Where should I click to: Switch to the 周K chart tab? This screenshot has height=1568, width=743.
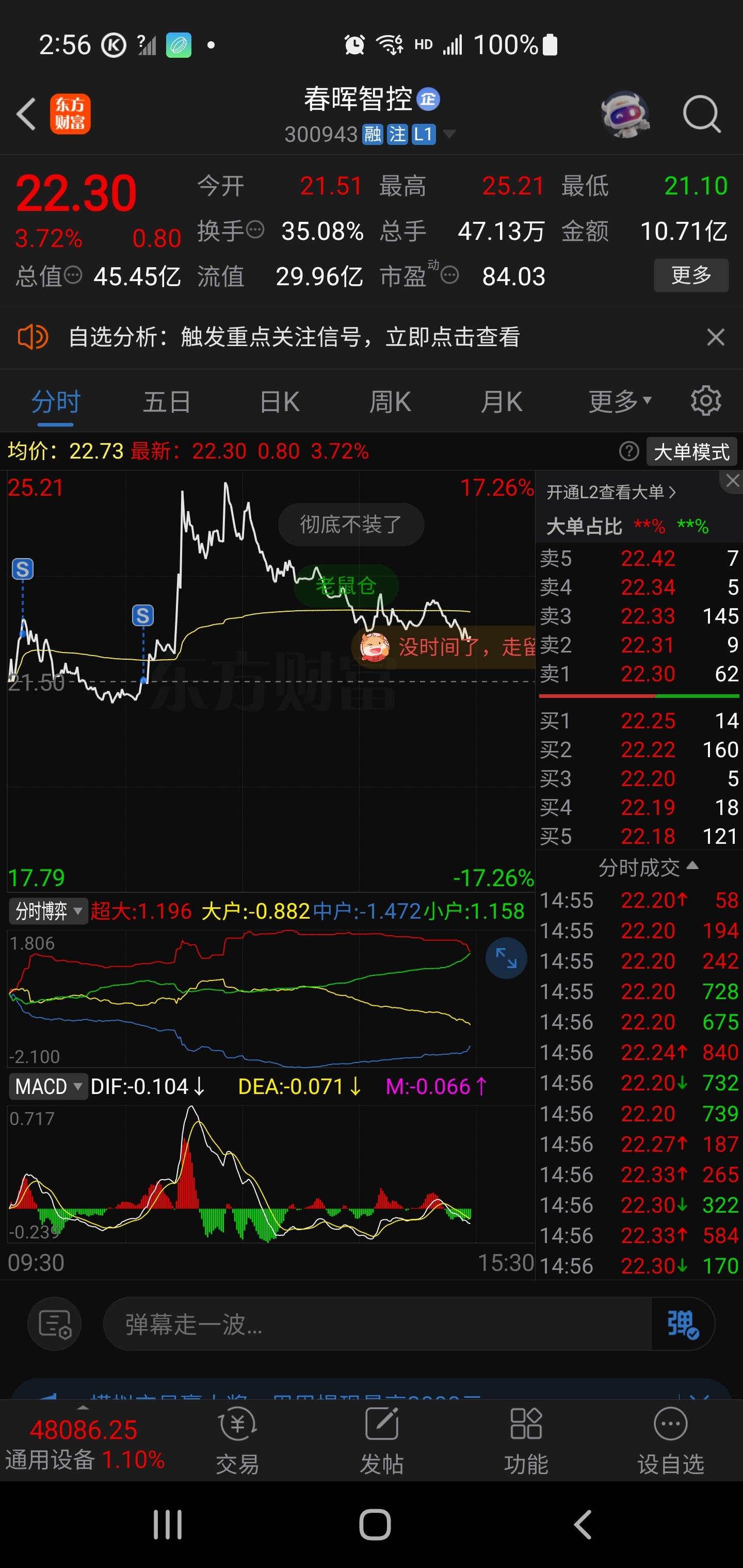[x=391, y=402]
